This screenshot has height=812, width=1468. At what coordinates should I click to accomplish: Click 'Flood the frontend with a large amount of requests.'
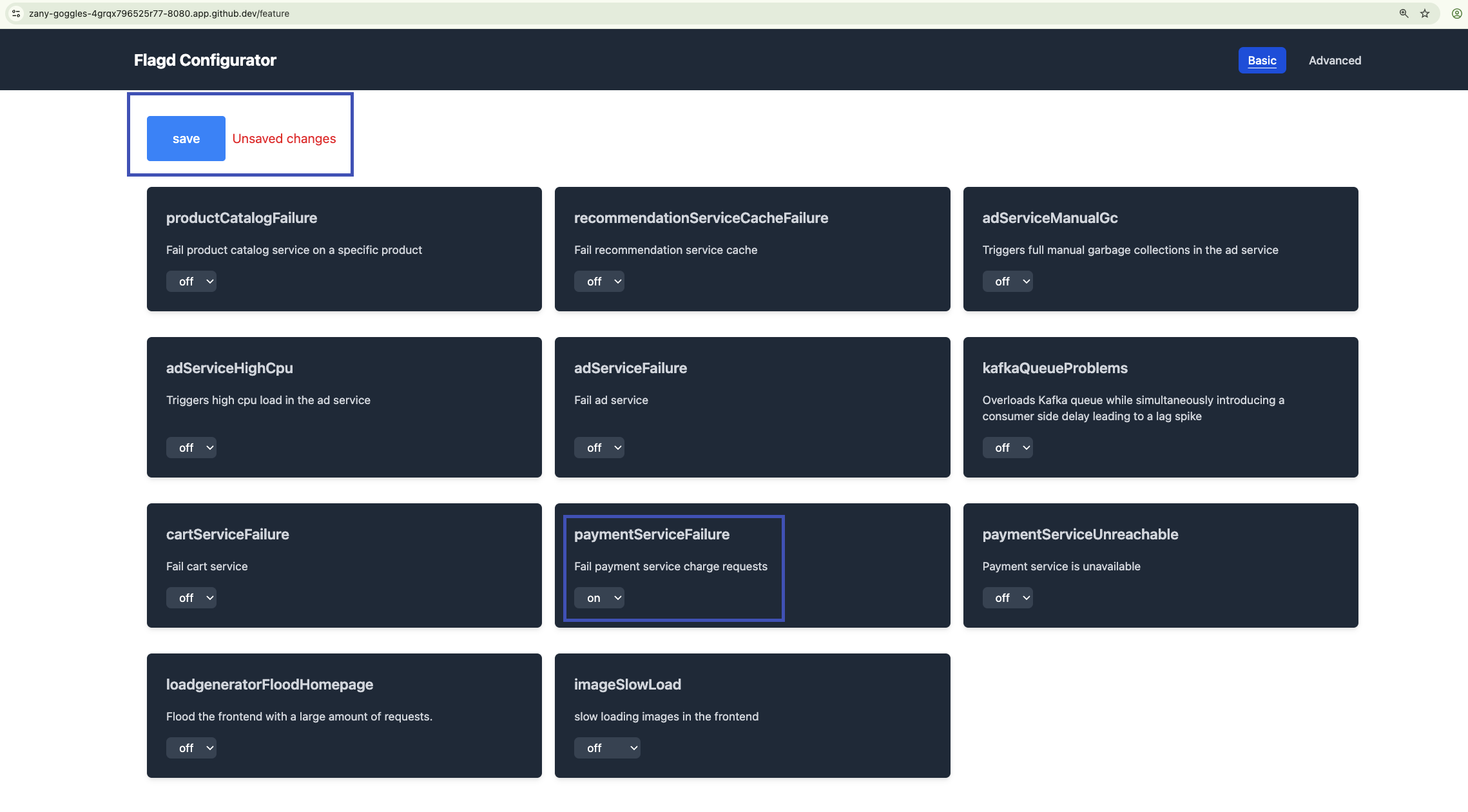pos(299,717)
